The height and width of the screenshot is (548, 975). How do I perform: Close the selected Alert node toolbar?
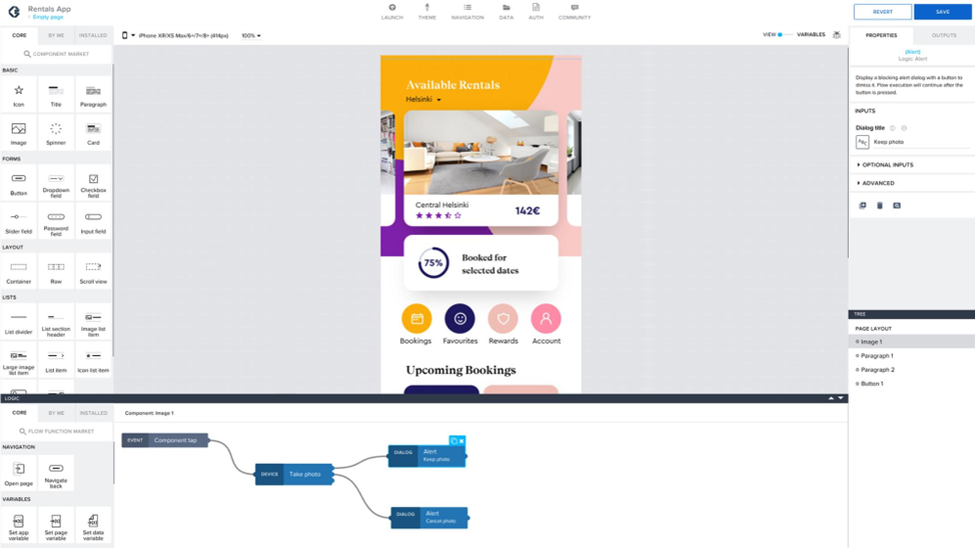[x=461, y=440]
